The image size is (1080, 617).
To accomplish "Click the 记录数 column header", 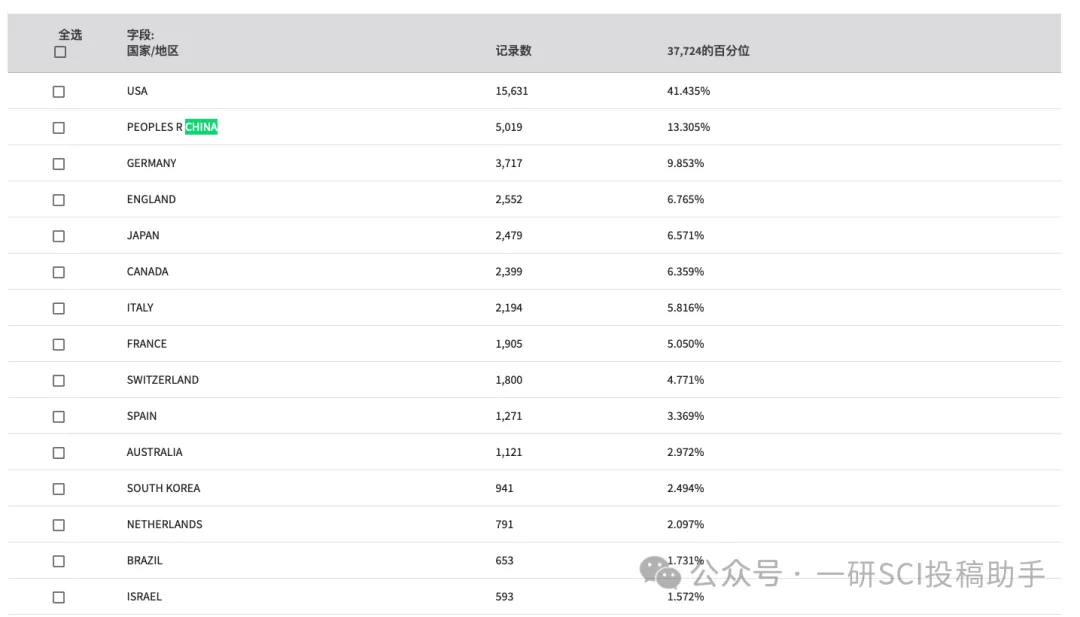I will 513,51.
